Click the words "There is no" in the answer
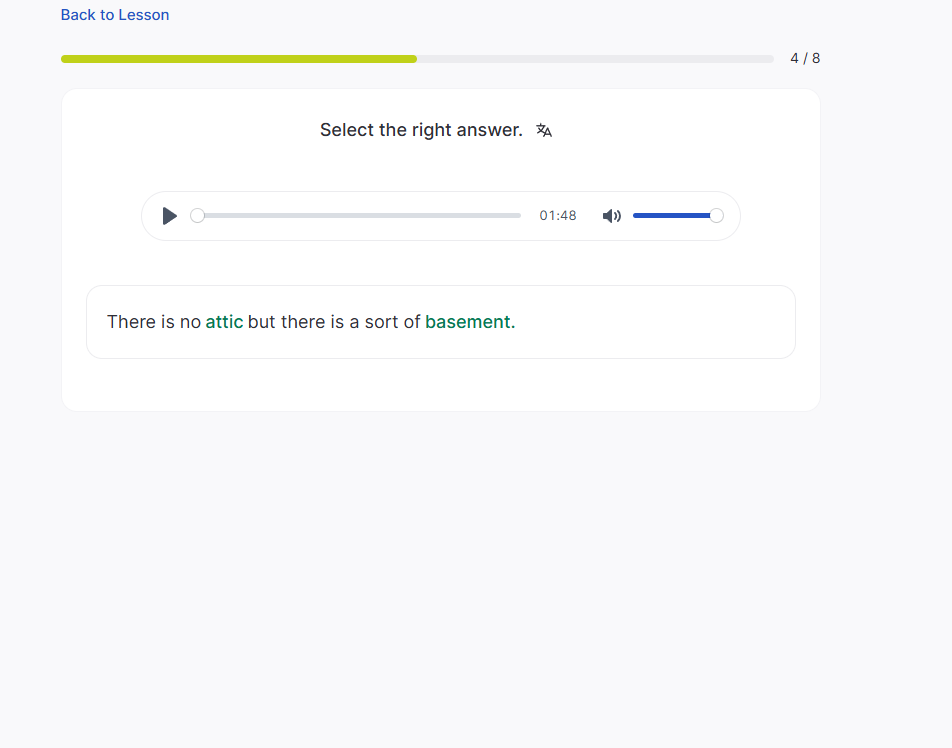Image resolution: width=952 pixels, height=748 pixels. pyautogui.click(x=154, y=322)
